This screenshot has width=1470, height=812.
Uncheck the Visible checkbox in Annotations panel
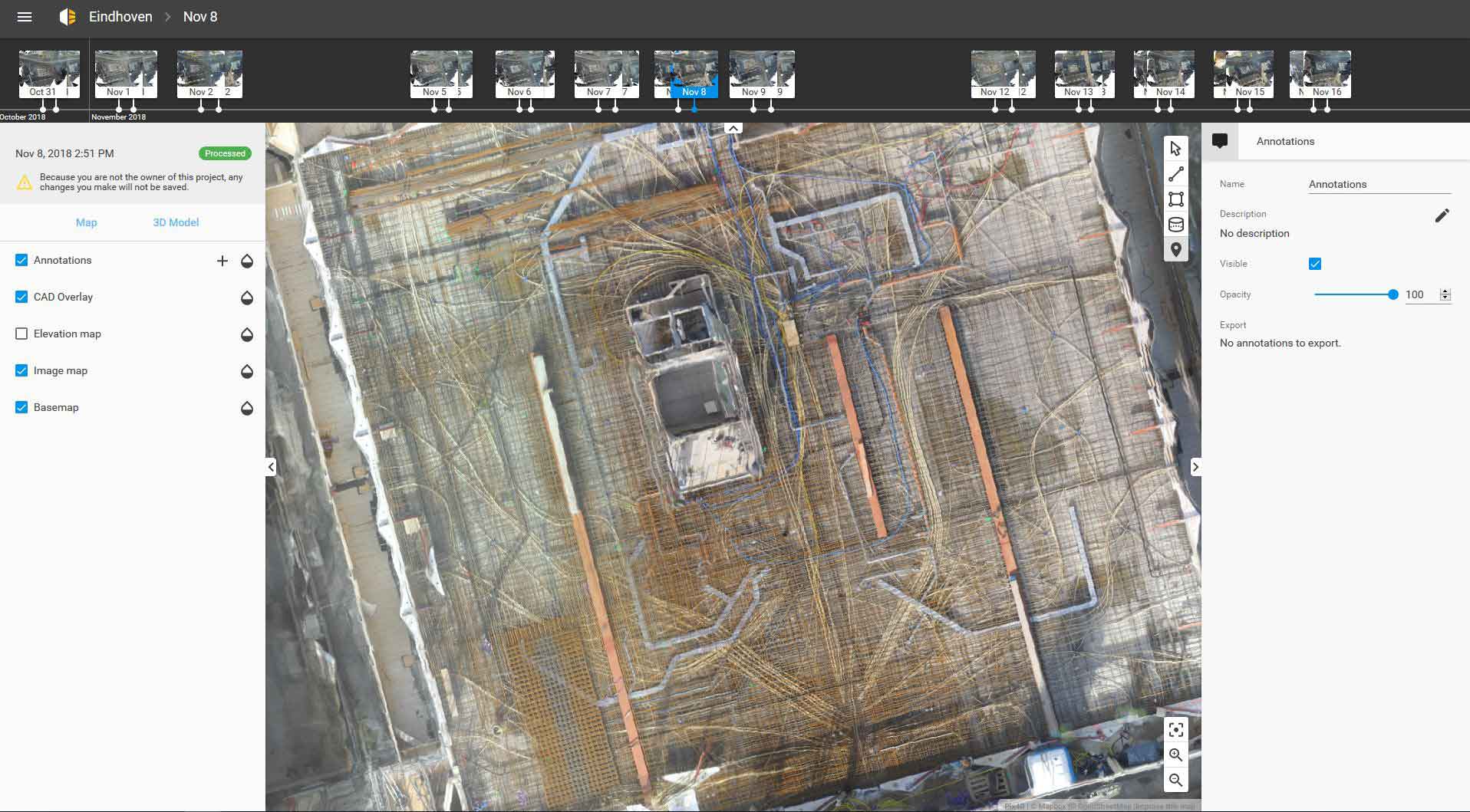[1315, 263]
